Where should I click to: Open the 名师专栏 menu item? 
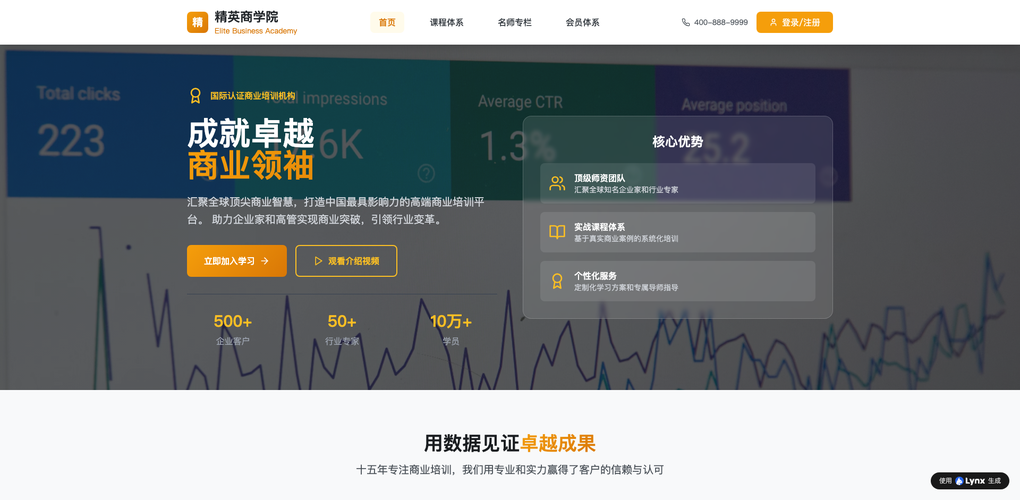[x=514, y=22]
